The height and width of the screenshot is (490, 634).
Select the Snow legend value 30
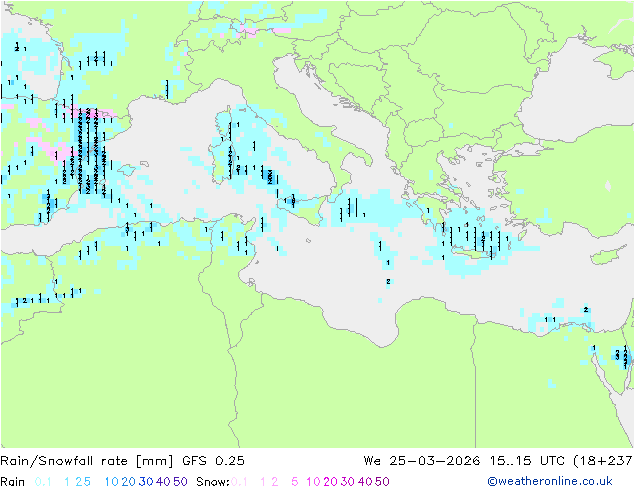point(348,482)
